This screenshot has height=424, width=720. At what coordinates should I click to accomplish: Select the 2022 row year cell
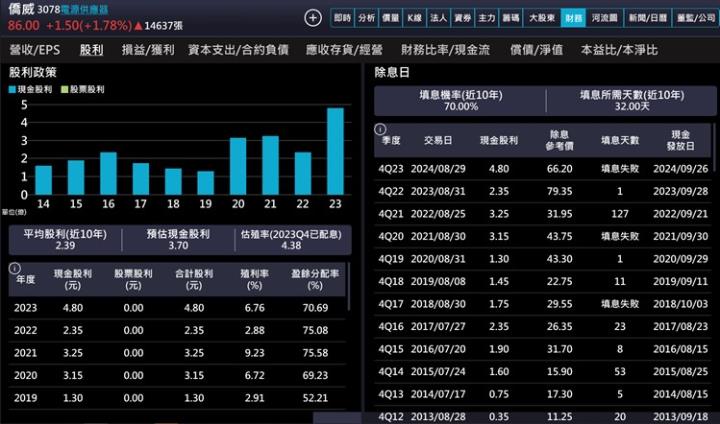click(25, 330)
